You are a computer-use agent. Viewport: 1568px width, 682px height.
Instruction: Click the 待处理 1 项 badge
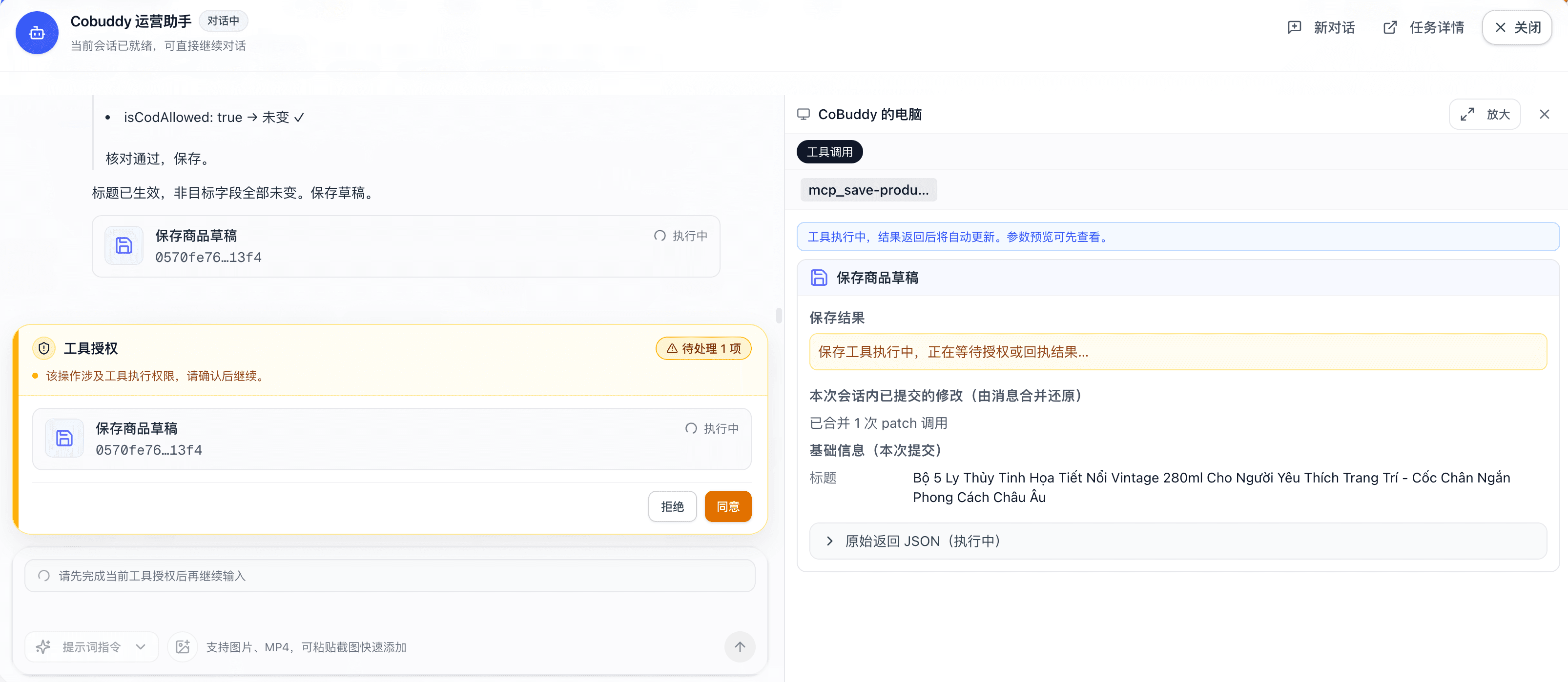click(x=703, y=349)
